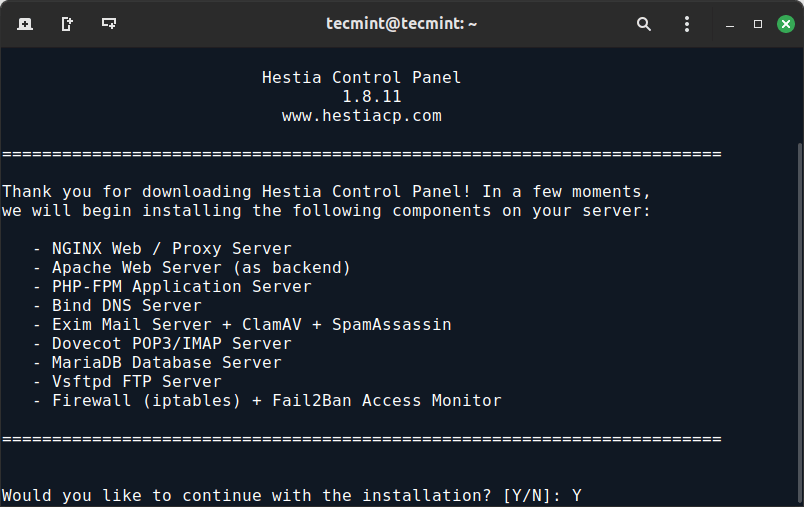Add a terminal below

[x=108, y=24]
